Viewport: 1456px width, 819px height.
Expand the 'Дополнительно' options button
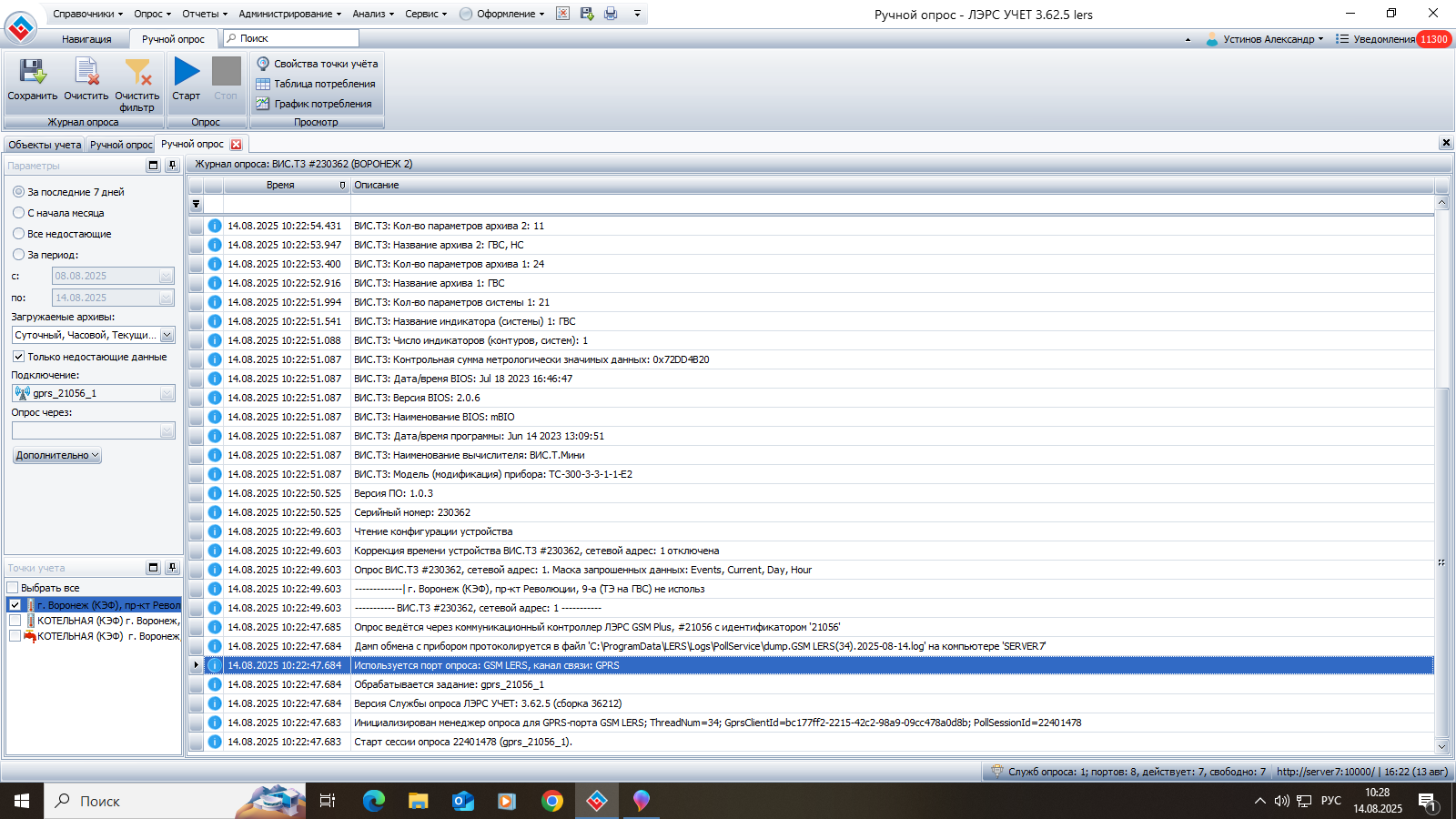[57, 455]
